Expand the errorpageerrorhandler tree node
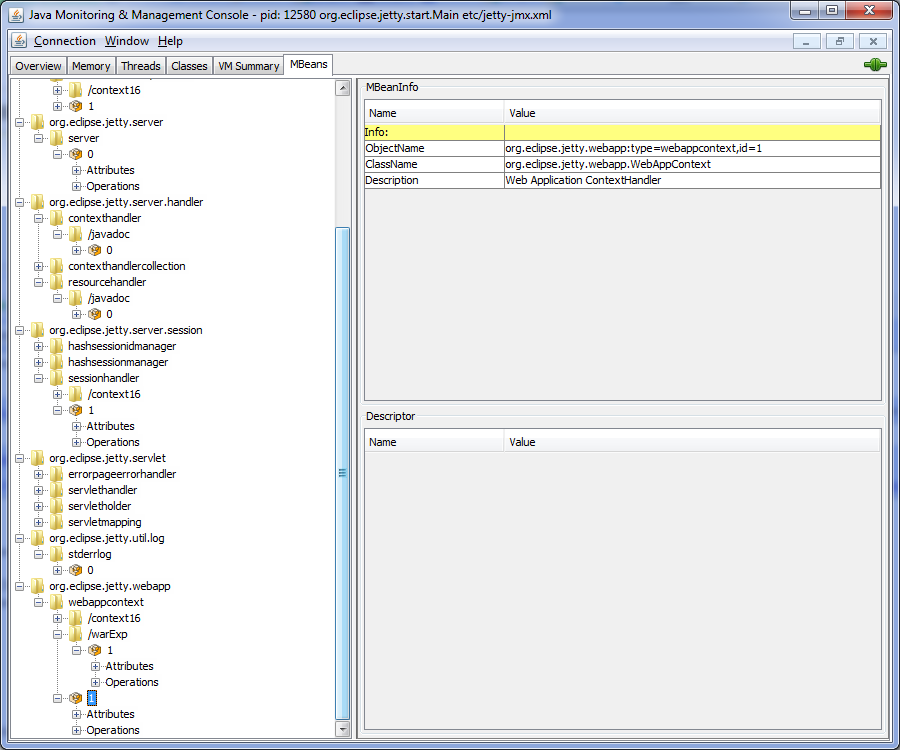The width and height of the screenshot is (900, 750). [x=39, y=474]
